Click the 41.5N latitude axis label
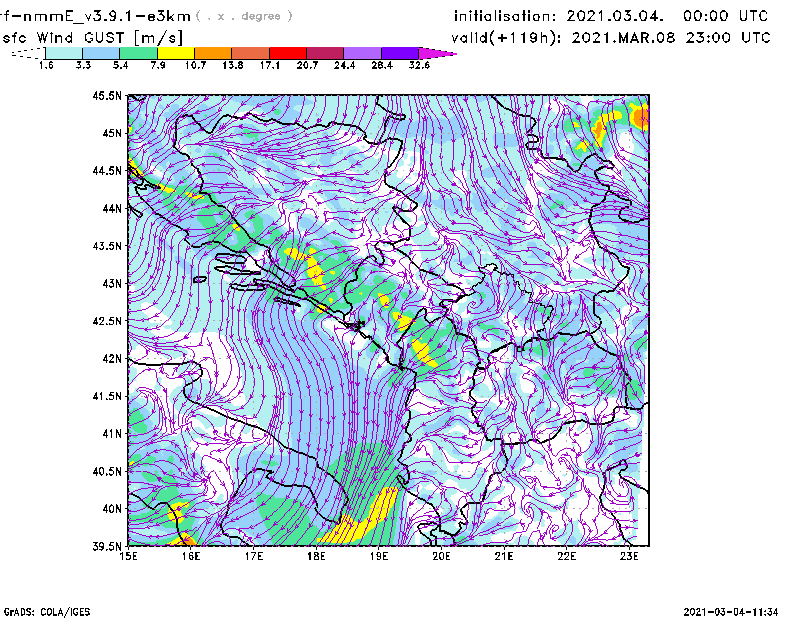The width and height of the screenshot is (800, 618). click(107, 396)
